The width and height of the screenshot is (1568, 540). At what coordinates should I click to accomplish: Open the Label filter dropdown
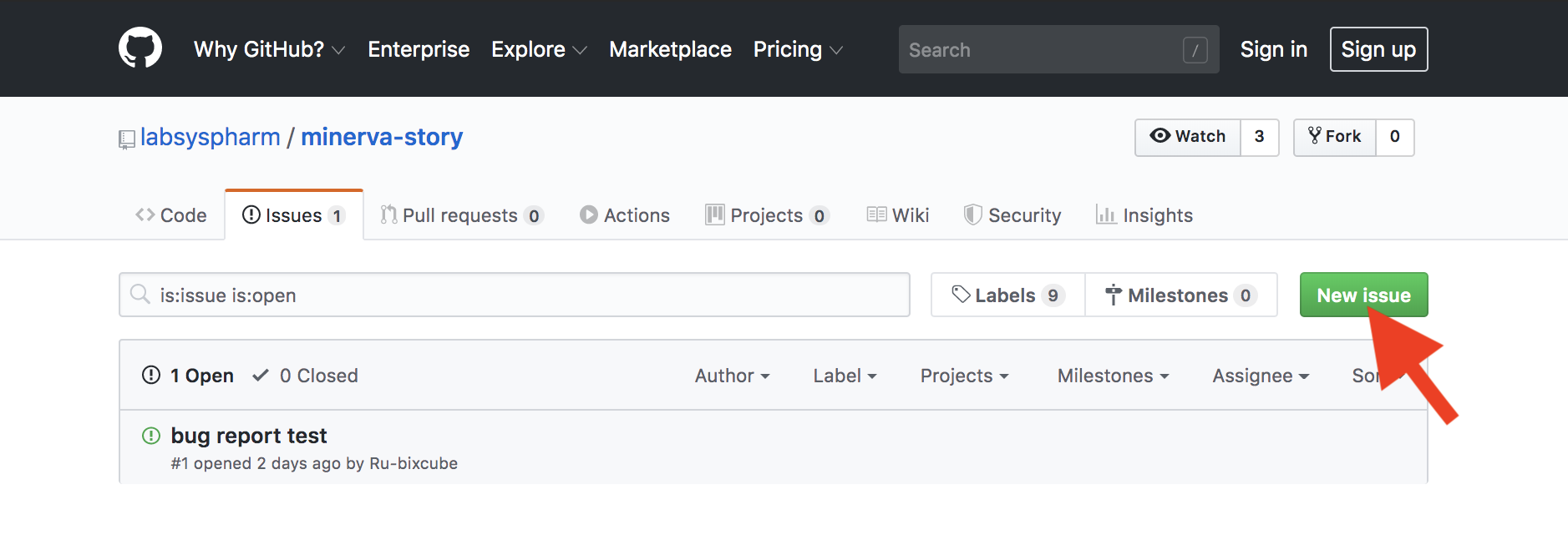845,376
